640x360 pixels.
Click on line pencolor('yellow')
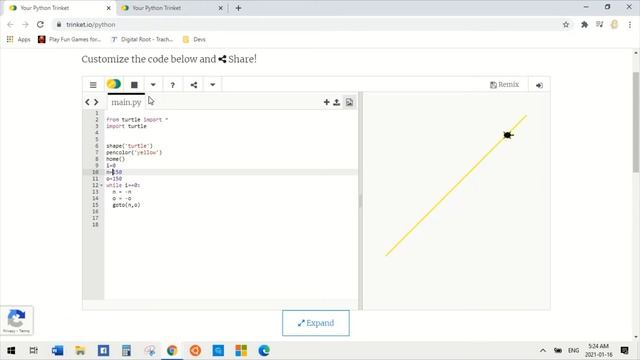[x=134, y=152]
